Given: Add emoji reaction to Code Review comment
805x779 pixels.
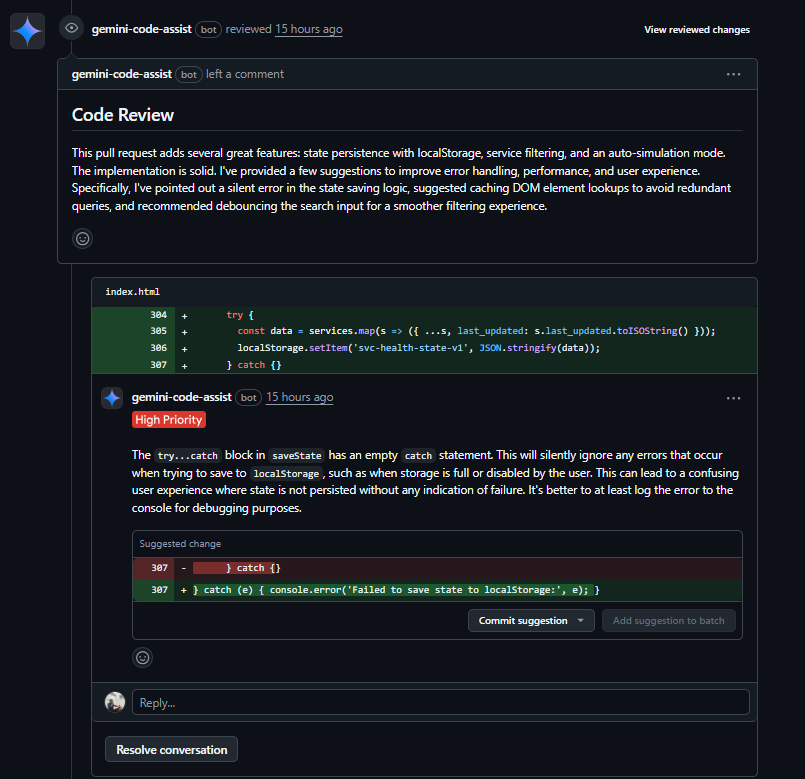Looking at the screenshot, I should (83, 238).
